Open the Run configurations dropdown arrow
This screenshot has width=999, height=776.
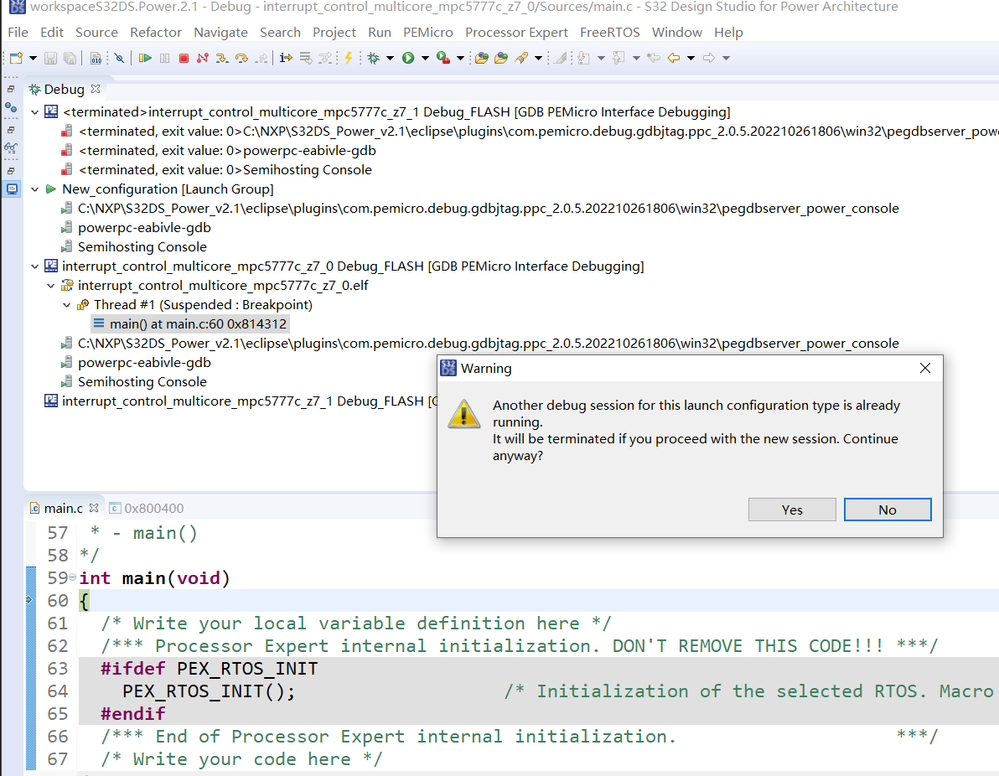click(425, 58)
